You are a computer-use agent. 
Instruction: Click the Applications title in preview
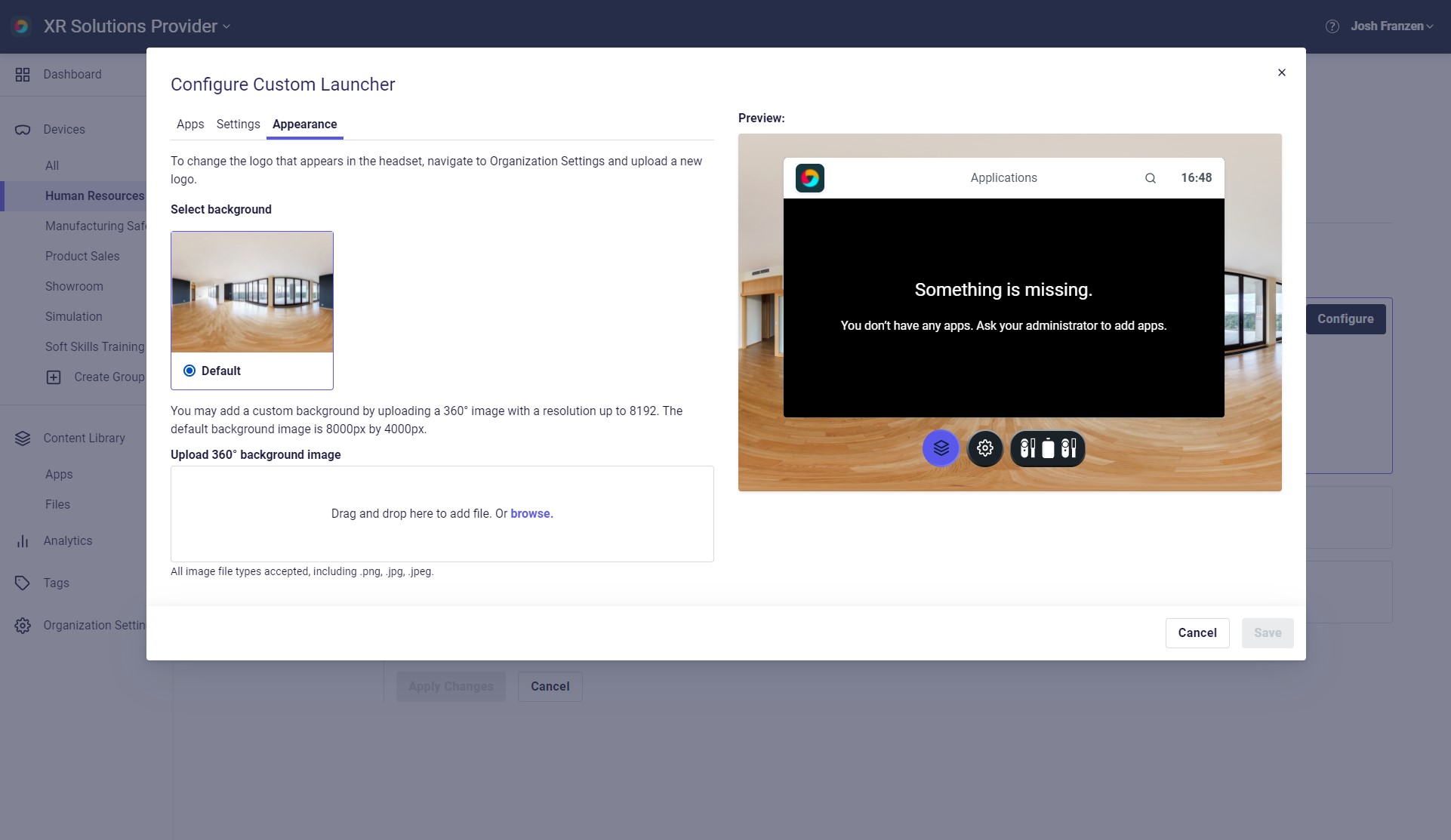point(1003,178)
